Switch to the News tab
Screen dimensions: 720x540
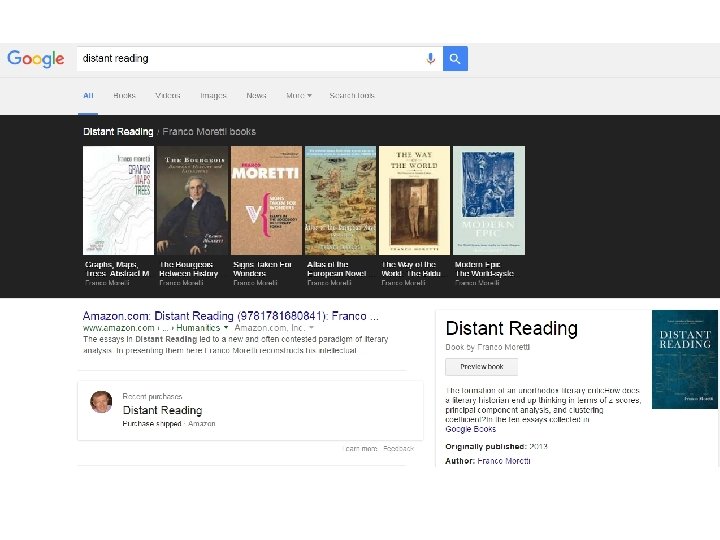tap(256, 96)
